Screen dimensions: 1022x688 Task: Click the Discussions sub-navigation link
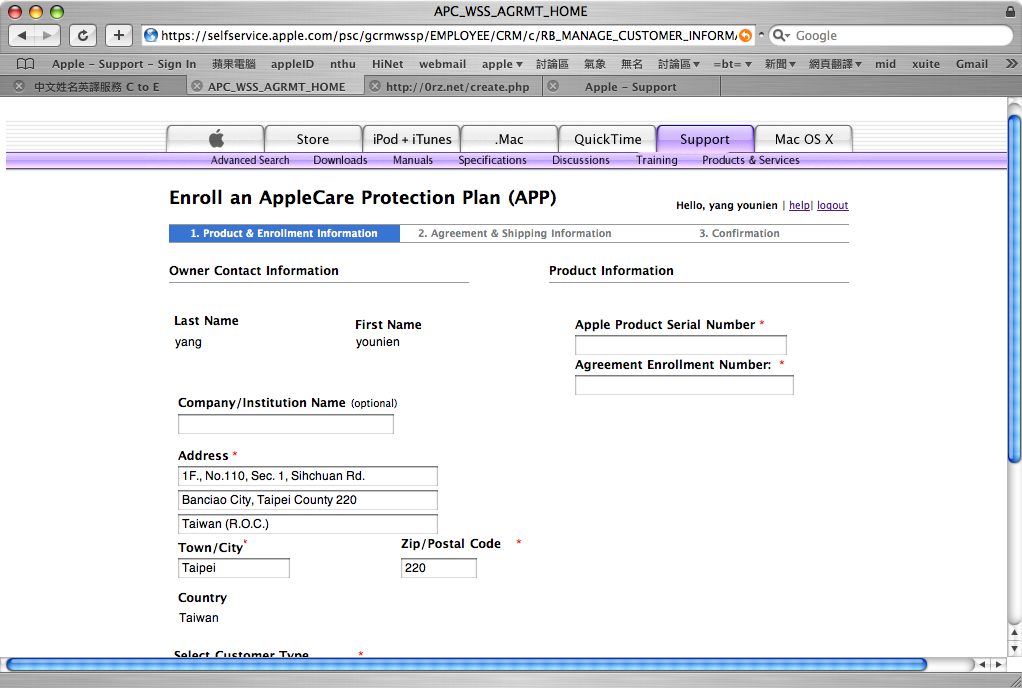point(581,160)
